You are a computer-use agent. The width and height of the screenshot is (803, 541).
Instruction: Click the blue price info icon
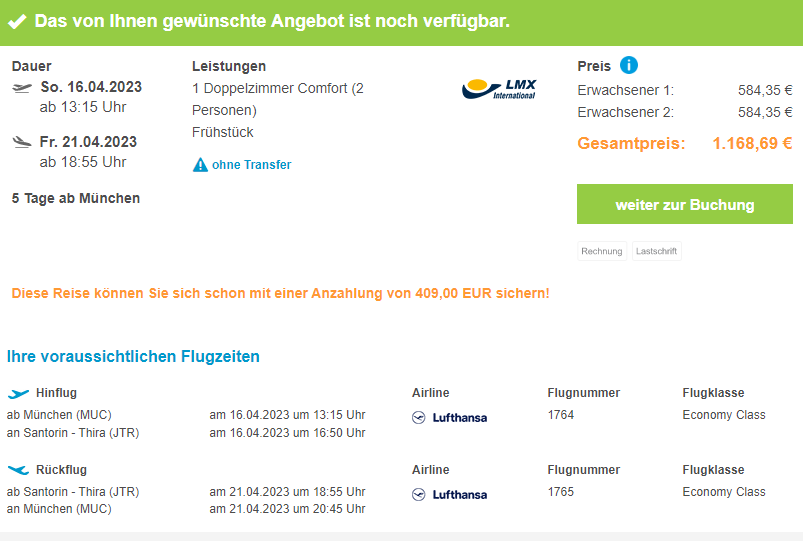point(628,66)
